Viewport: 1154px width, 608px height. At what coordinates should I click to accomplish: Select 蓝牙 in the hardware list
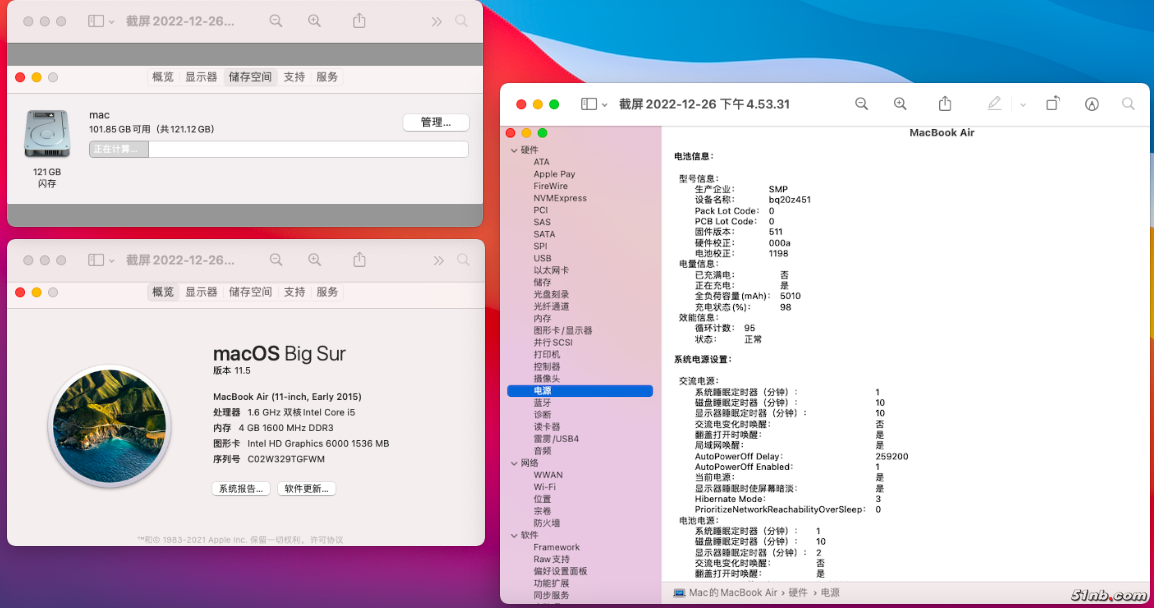pyautogui.click(x=542, y=403)
